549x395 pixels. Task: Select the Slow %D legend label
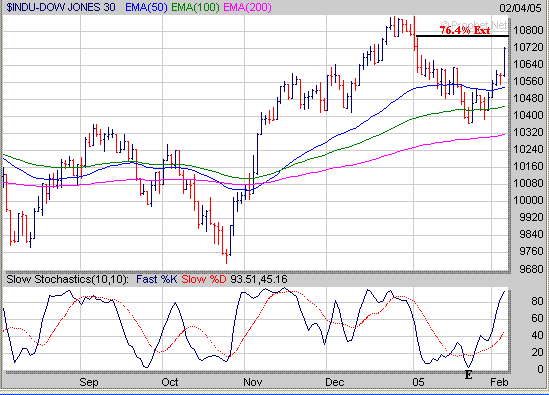tap(204, 279)
